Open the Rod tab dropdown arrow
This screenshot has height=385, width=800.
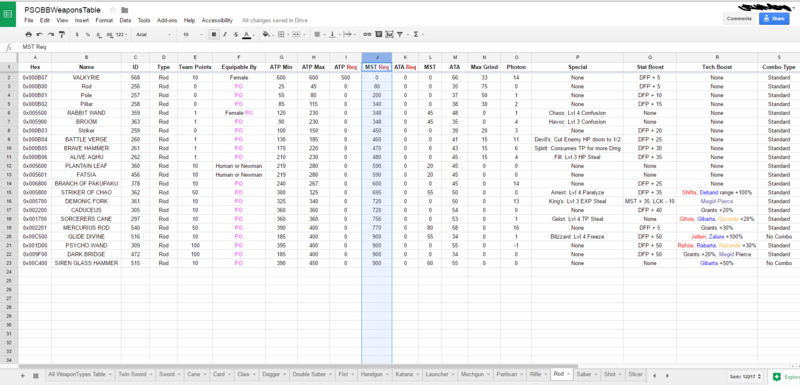(568, 374)
